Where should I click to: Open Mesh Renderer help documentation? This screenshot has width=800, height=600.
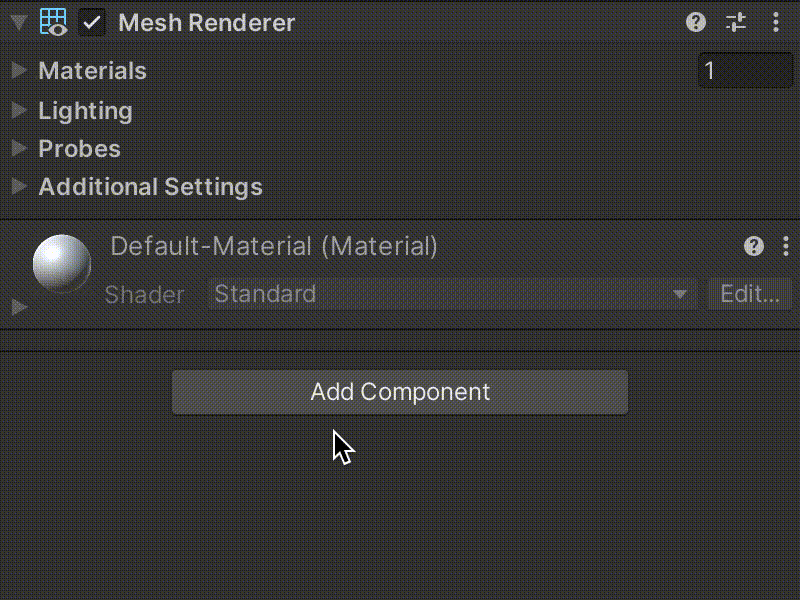point(696,22)
